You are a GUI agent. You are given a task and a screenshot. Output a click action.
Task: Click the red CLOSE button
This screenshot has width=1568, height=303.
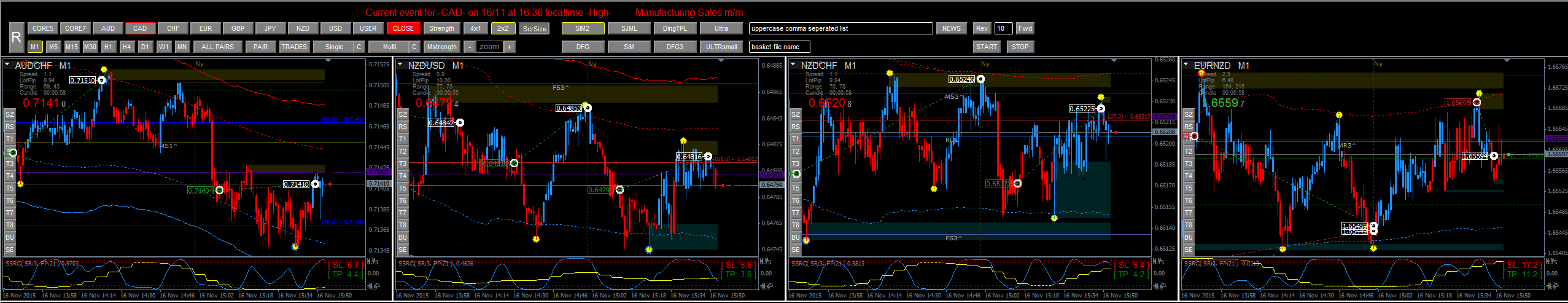403,28
